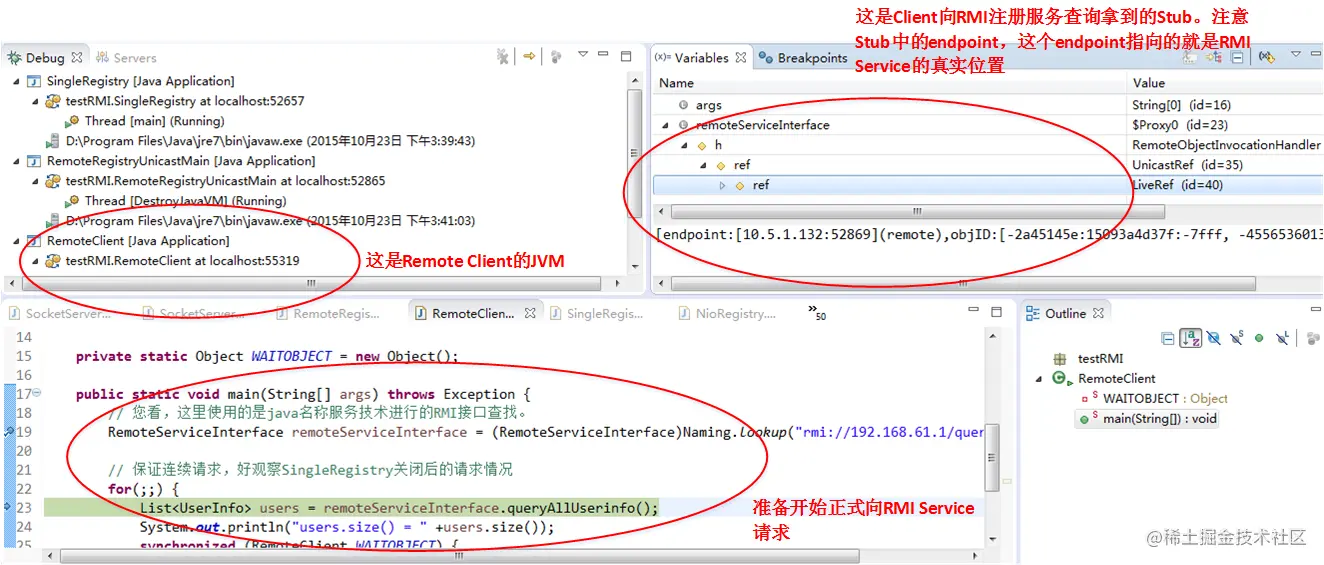Toggle Hide Non-Public Members in Outline
The image size is (1324, 565).
tap(1259, 338)
